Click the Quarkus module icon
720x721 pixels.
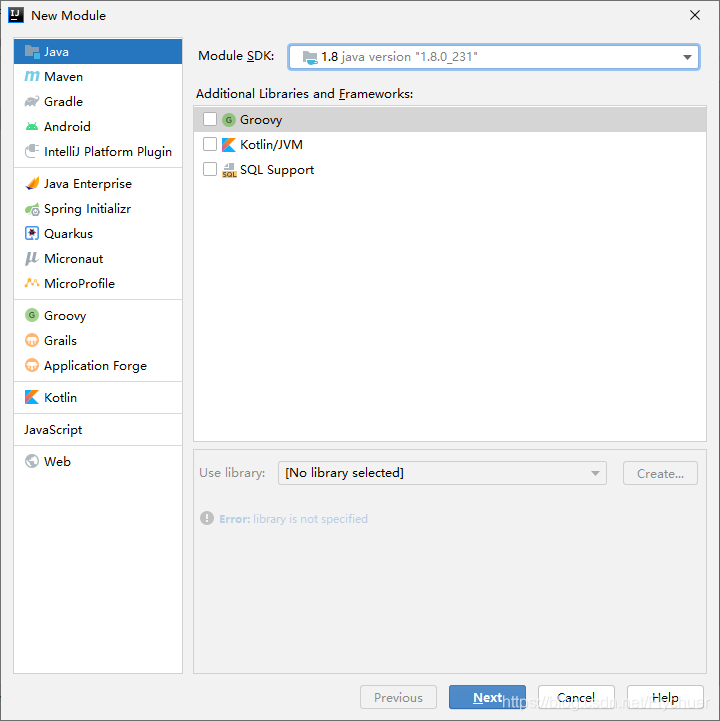[x=32, y=234]
